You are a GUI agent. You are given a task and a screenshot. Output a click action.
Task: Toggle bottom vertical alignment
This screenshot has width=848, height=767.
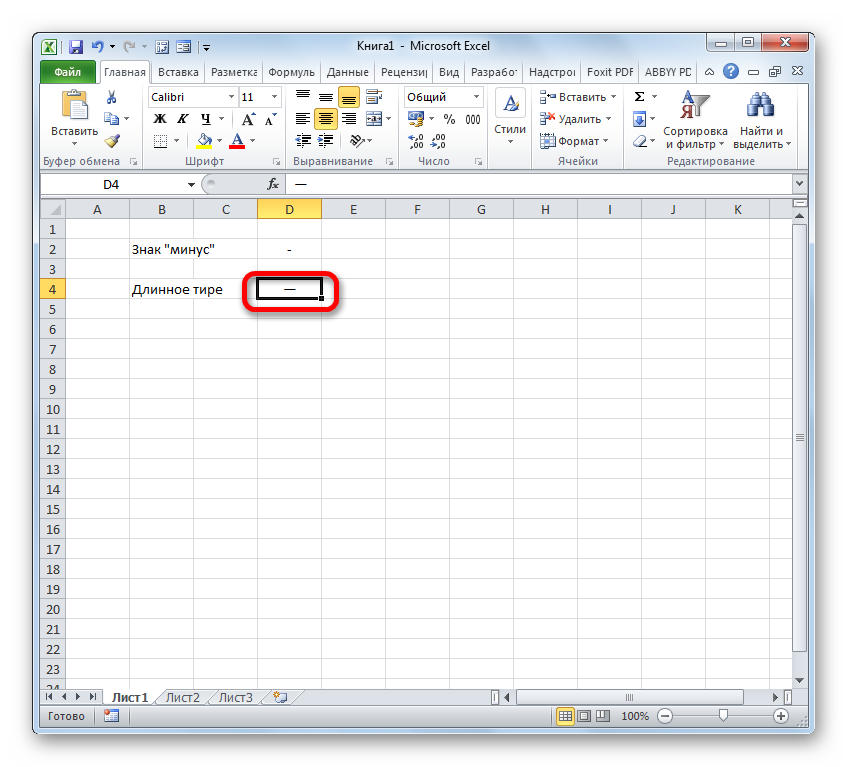click(x=349, y=97)
